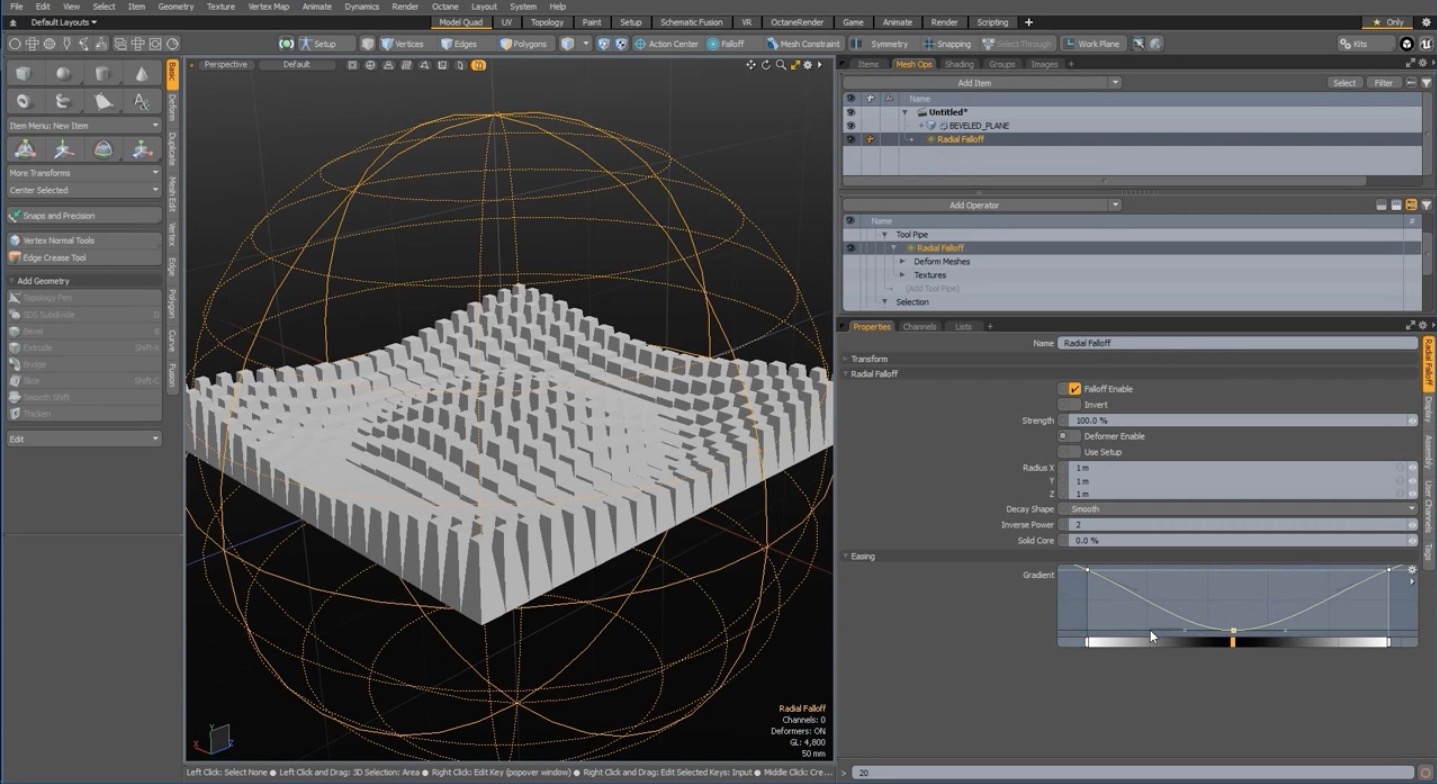Hide the BEVELED_PLANE item via eye icon

850,126
